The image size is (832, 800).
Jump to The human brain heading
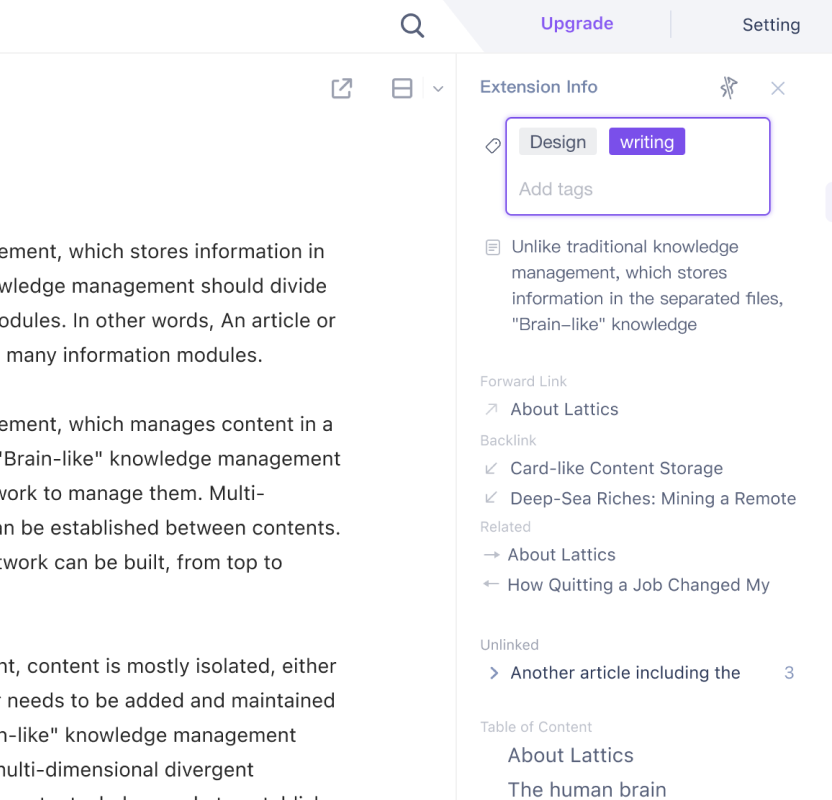point(587,789)
